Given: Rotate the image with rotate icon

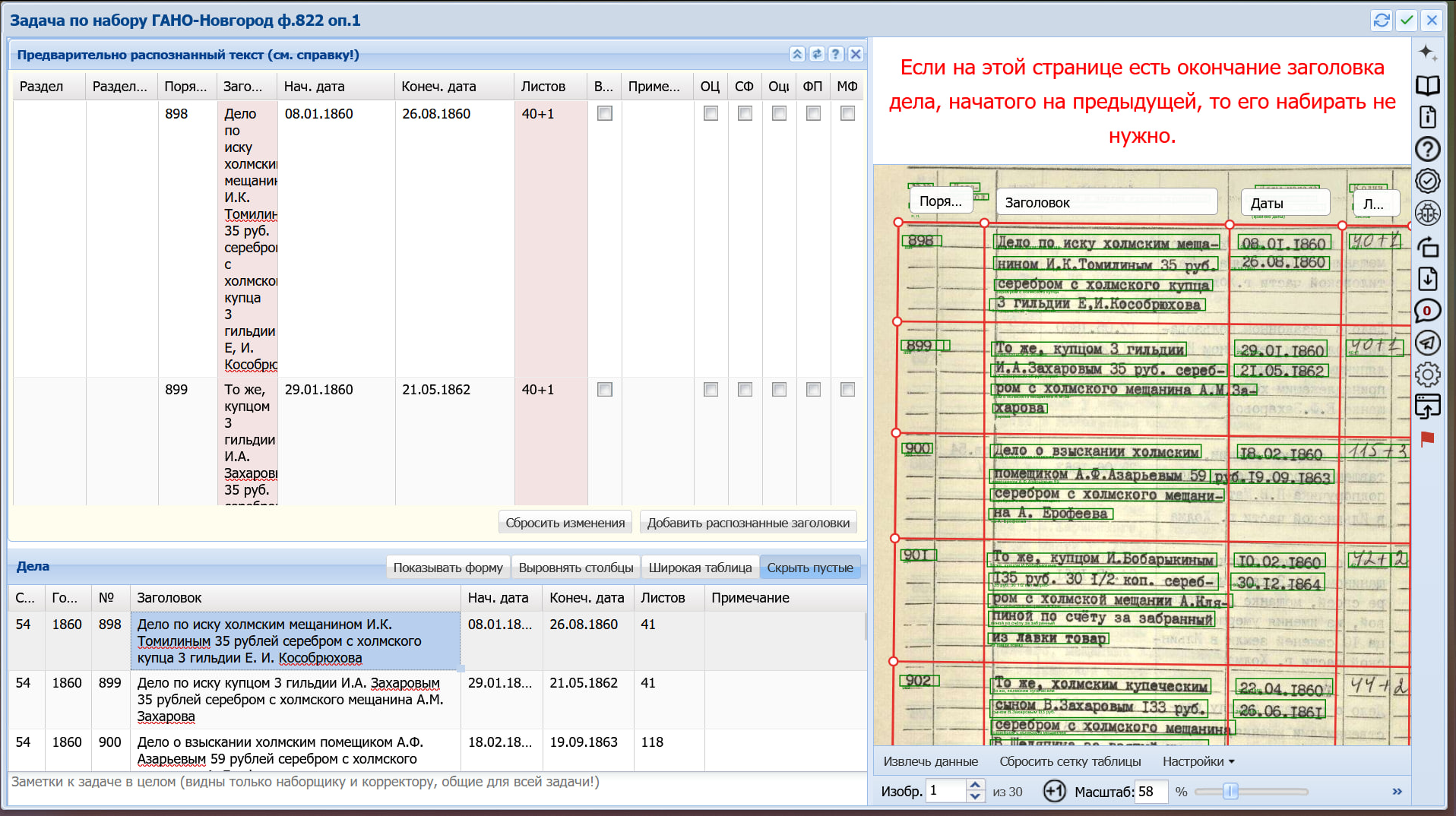Looking at the screenshot, I should point(1428,247).
